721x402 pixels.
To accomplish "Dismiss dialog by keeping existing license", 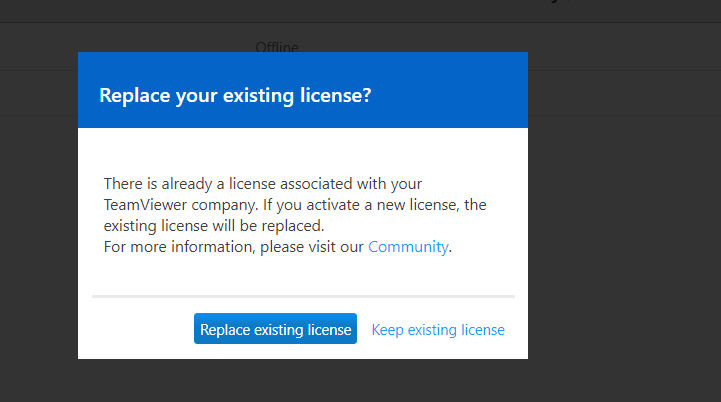I will 438,330.
